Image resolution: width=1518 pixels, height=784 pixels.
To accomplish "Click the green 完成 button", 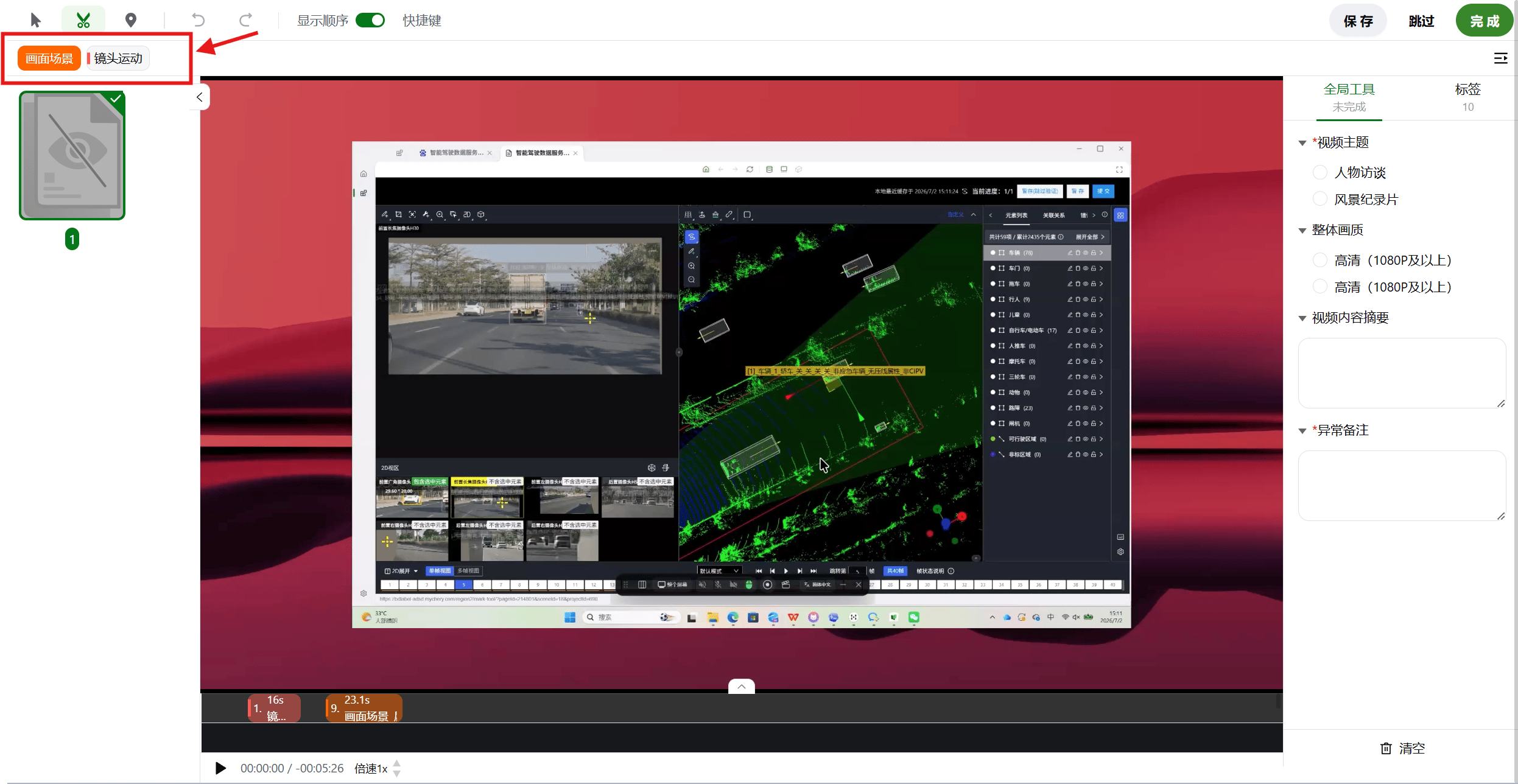I will click(1485, 21).
